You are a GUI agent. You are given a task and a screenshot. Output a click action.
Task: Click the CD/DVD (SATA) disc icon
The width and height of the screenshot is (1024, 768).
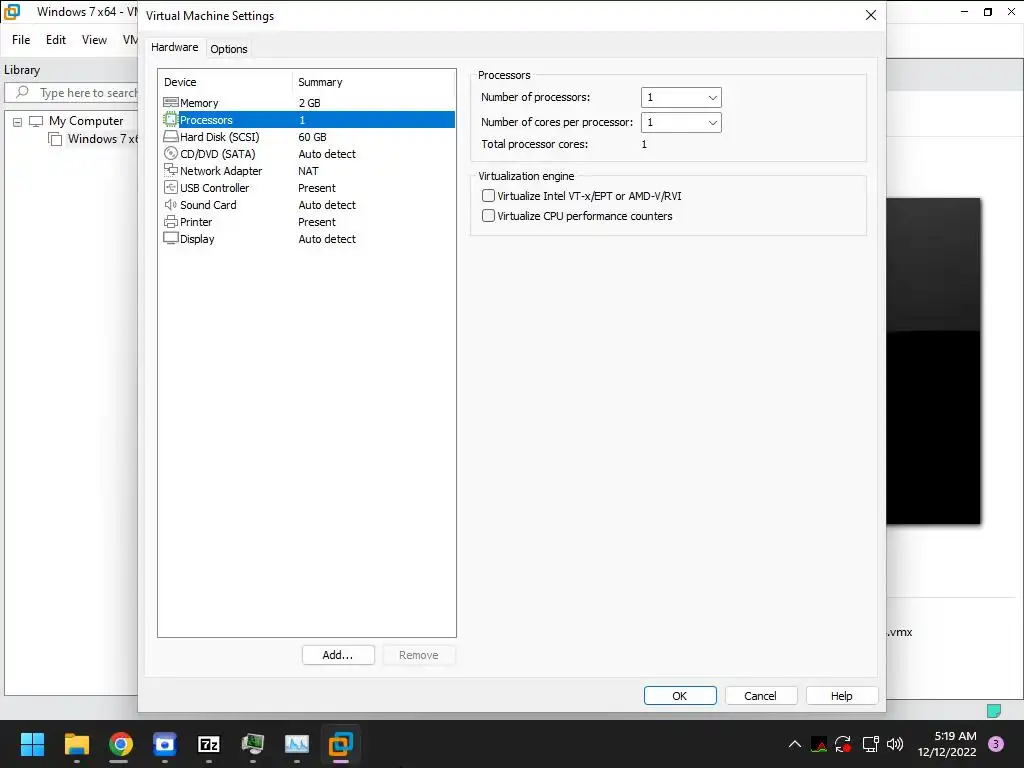click(170, 153)
